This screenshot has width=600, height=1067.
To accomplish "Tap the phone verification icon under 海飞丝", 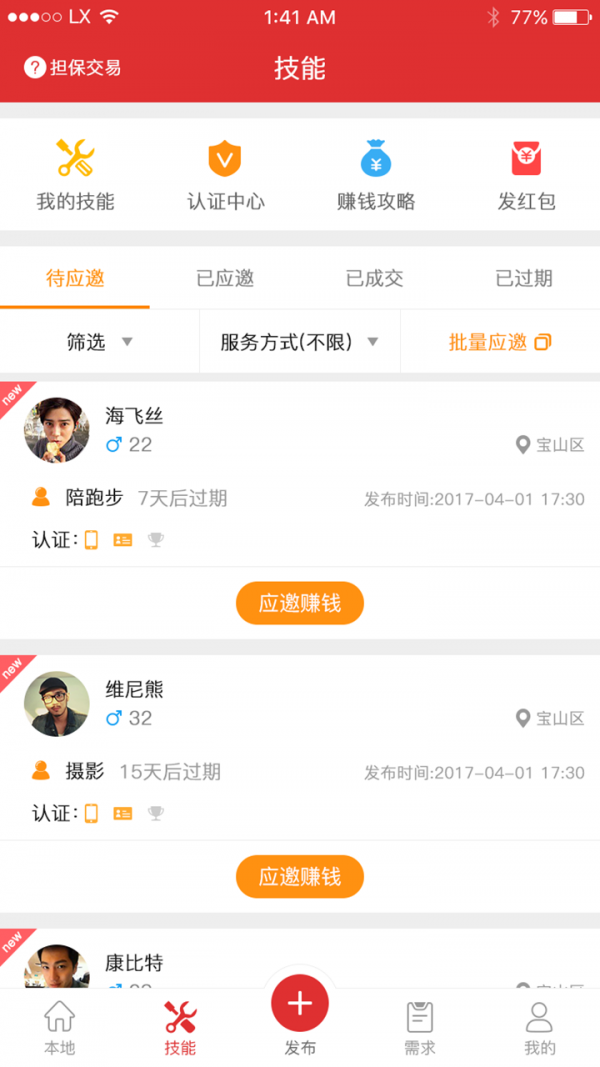I will (92, 540).
